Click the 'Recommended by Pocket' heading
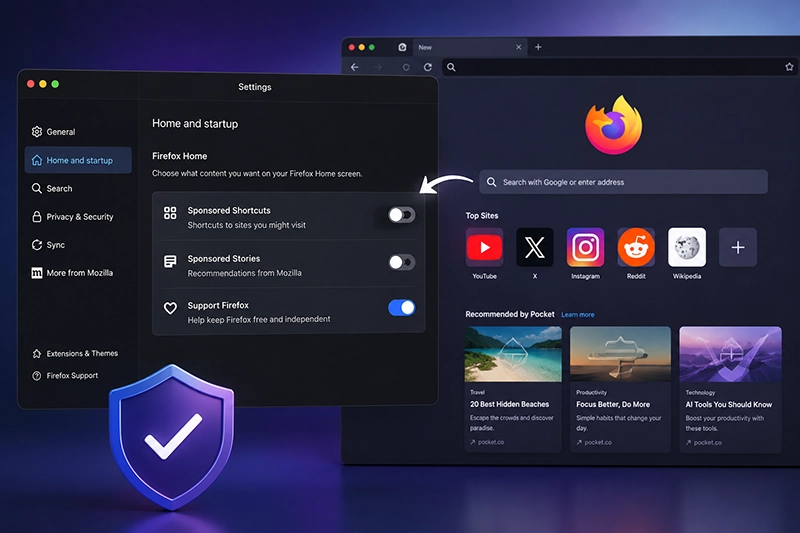 [510, 314]
